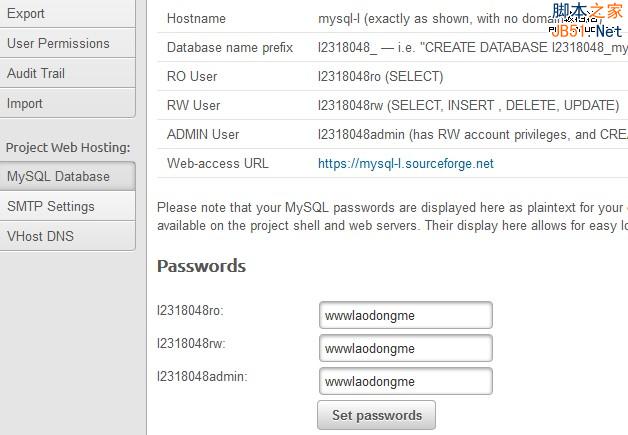This screenshot has width=628, height=435.
Task: Focus the l2318048rw password field
Action: [405, 348]
